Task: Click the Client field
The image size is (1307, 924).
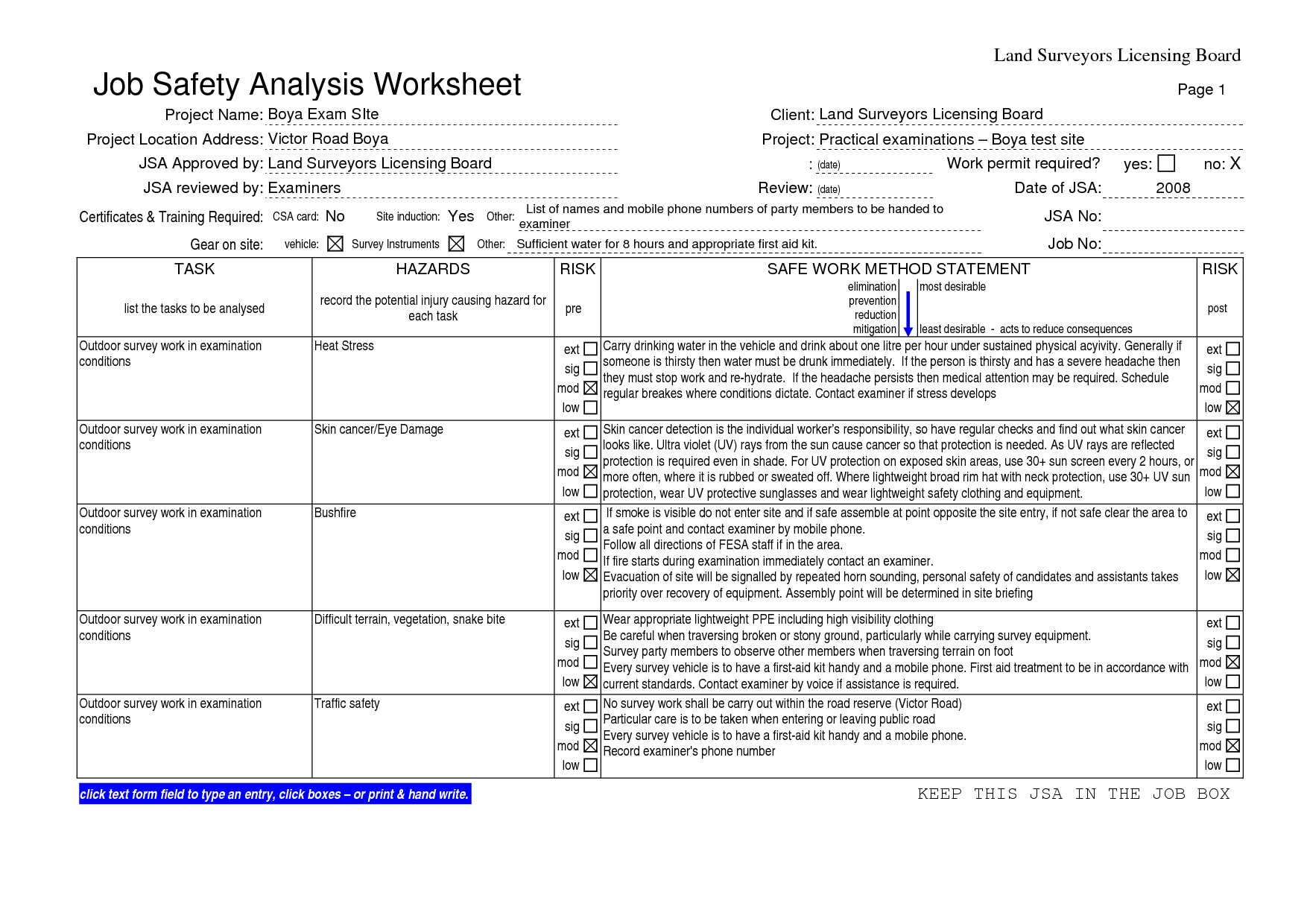Action: tap(1031, 115)
